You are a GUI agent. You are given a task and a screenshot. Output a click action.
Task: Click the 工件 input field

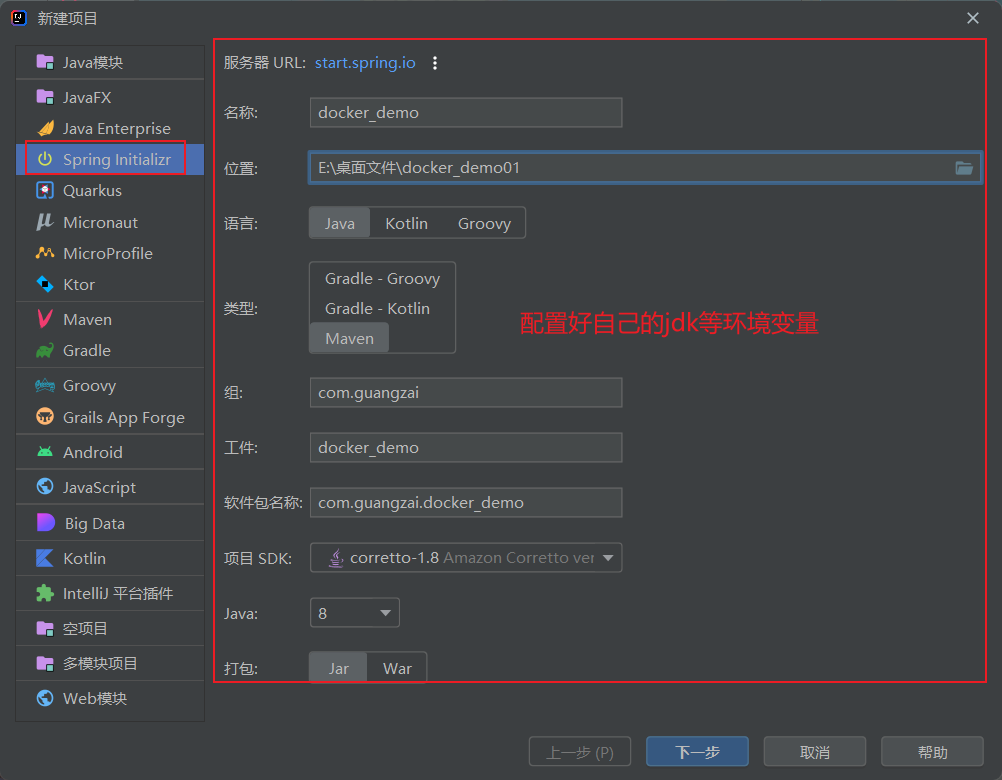click(x=466, y=447)
